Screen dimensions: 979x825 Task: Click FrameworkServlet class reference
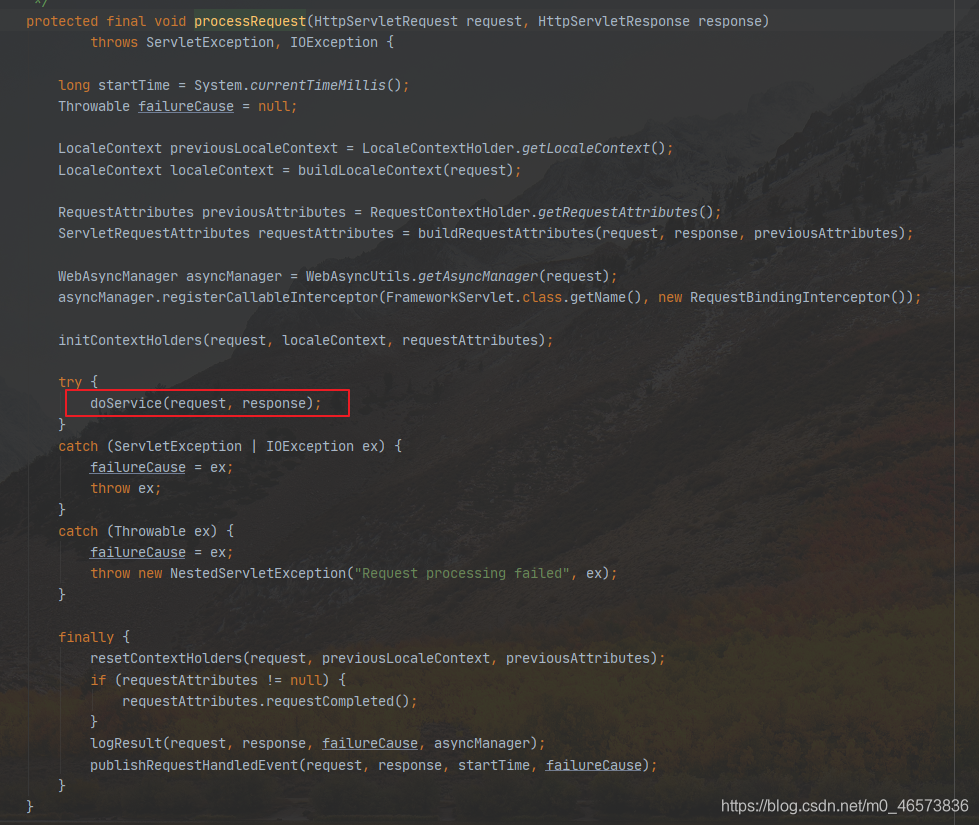click(450, 297)
